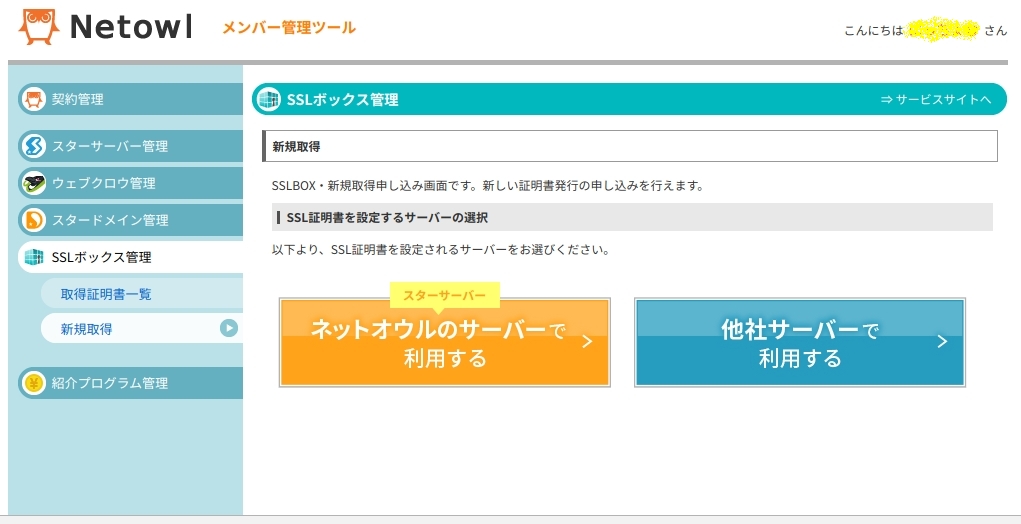Open 紹介プログラム管理 menu
The image size is (1021, 524).
tap(130, 383)
